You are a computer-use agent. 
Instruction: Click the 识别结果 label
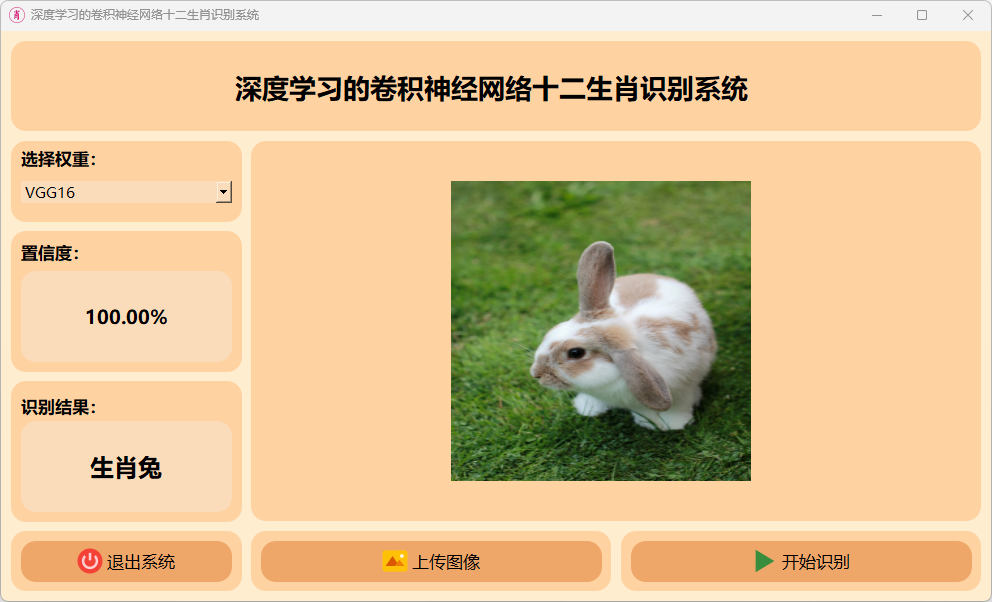[x=59, y=407]
